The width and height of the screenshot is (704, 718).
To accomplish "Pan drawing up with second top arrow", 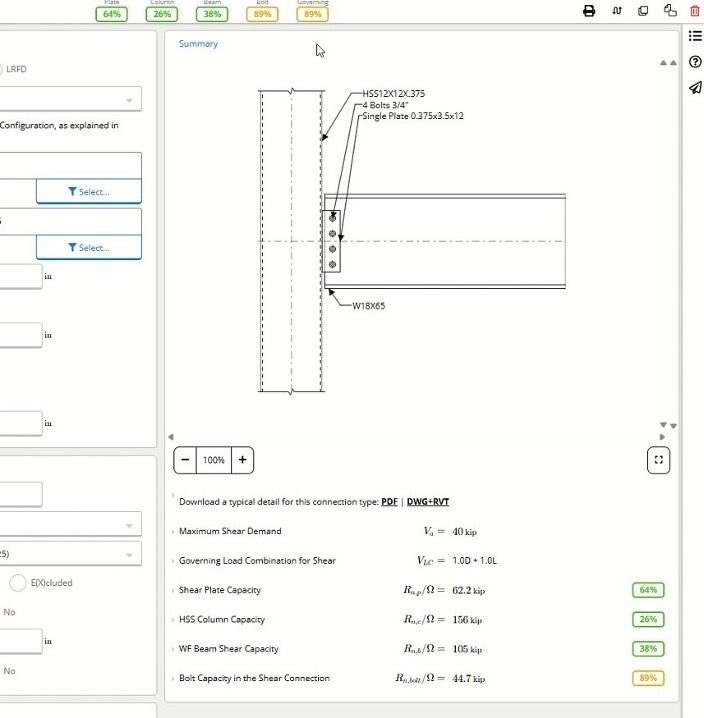I will [673, 63].
